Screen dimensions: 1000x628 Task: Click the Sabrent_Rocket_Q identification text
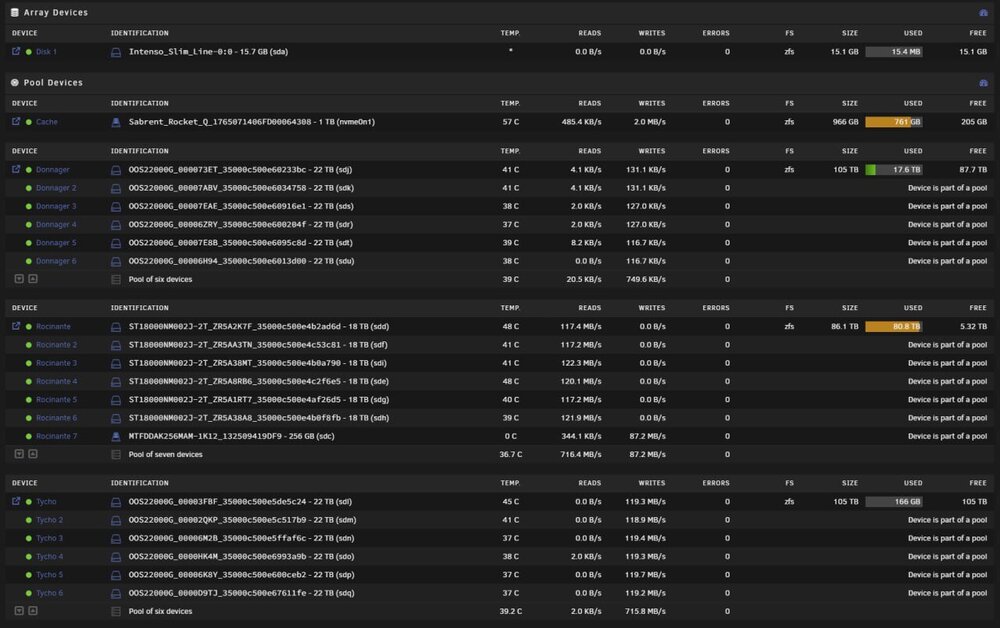(x=252, y=122)
